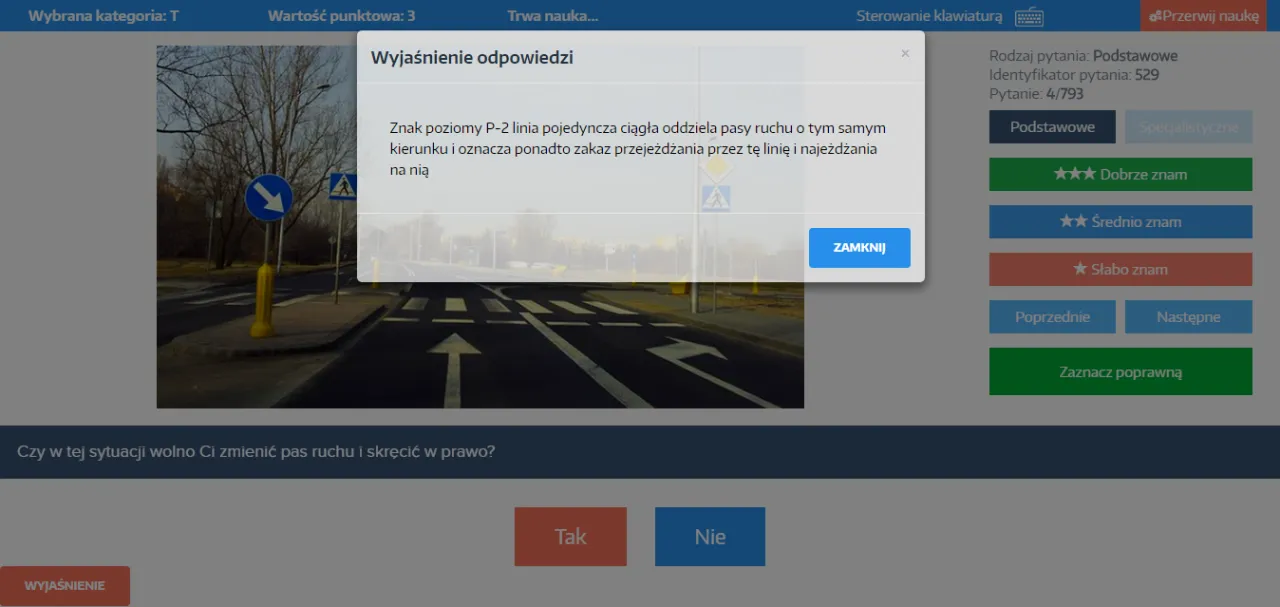Screen dimensions: 1280x607
Task: Click the keyboard control icon
Action: click(x=1029, y=16)
